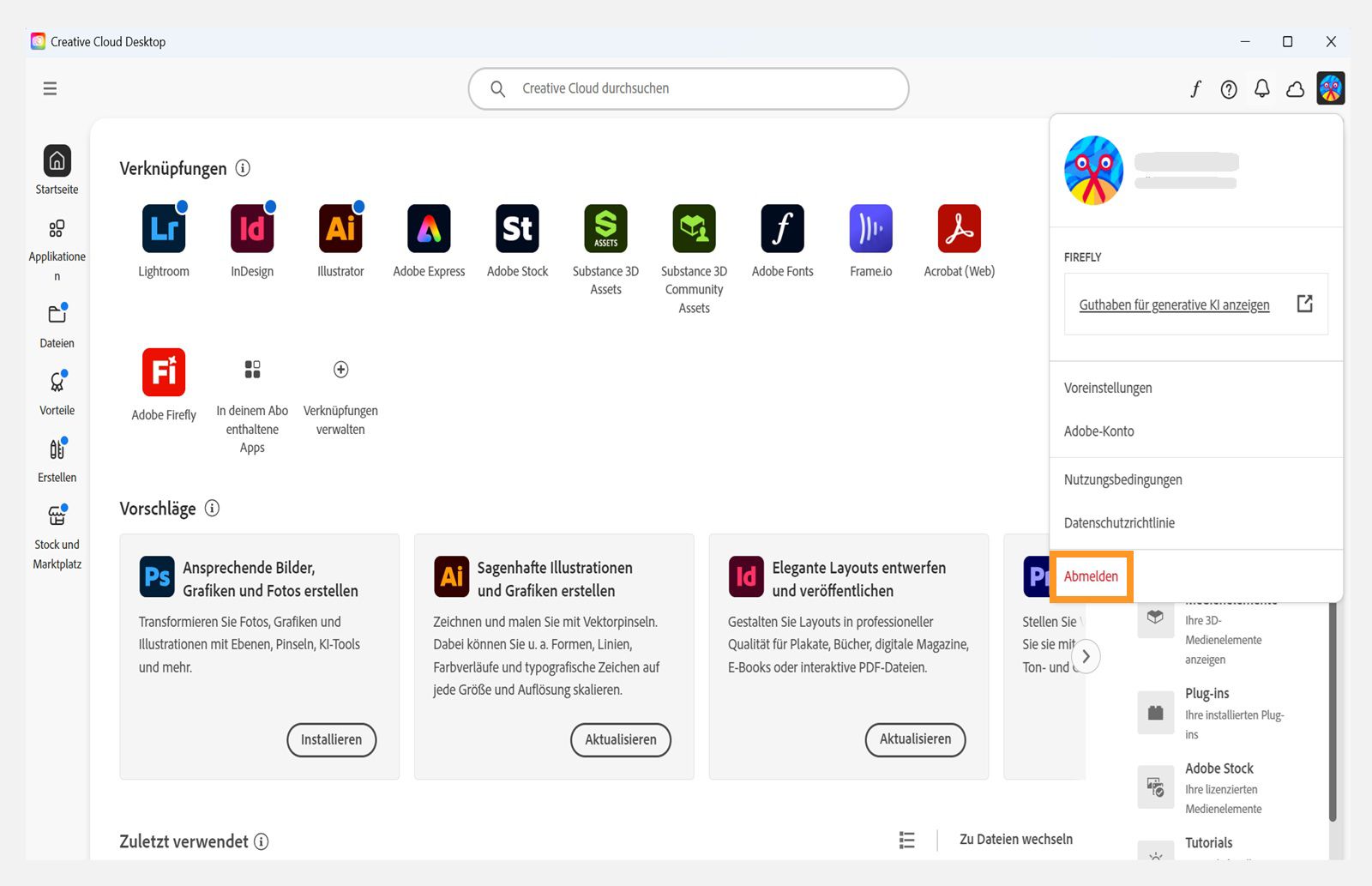Click Zu Dateien wechseln link
This screenshot has width=1372, height=886.
tap(1015, 839)
